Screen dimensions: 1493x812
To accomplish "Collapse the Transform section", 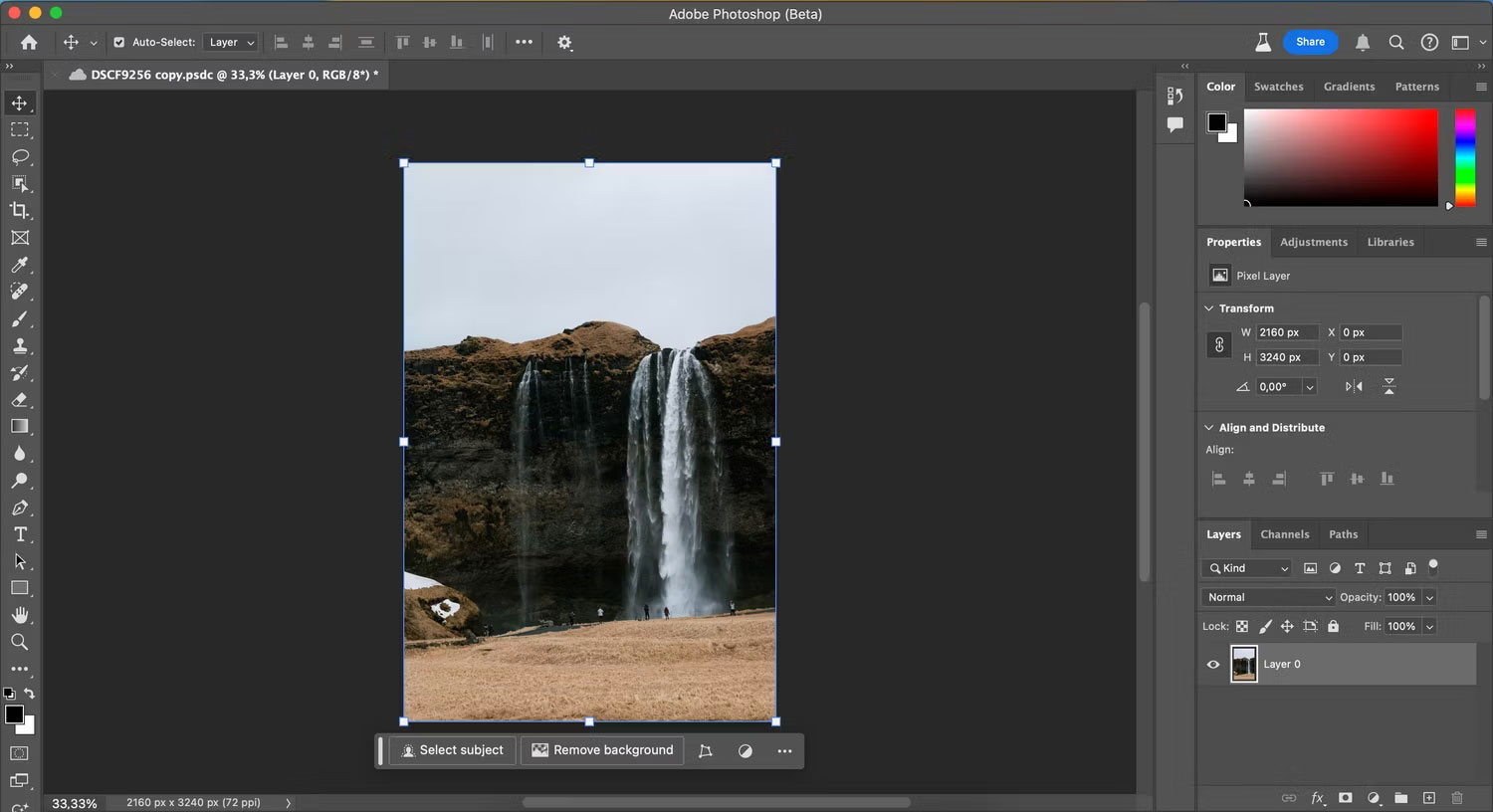I will 1208,308.
